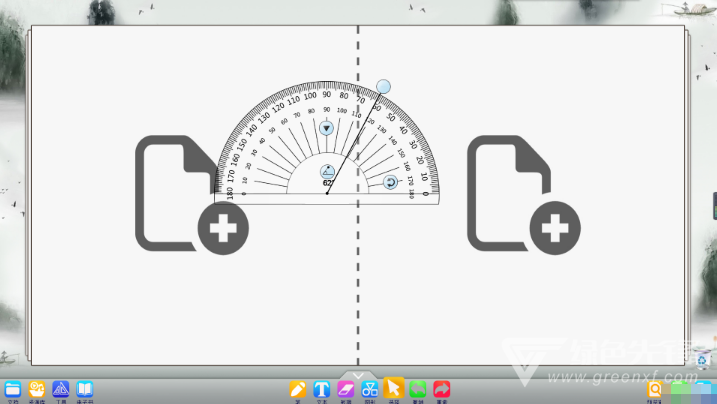Open the documents folder icon in bottom toolbar
The image size is (717, 404).
pyautogui.click(x=13, y=389)
